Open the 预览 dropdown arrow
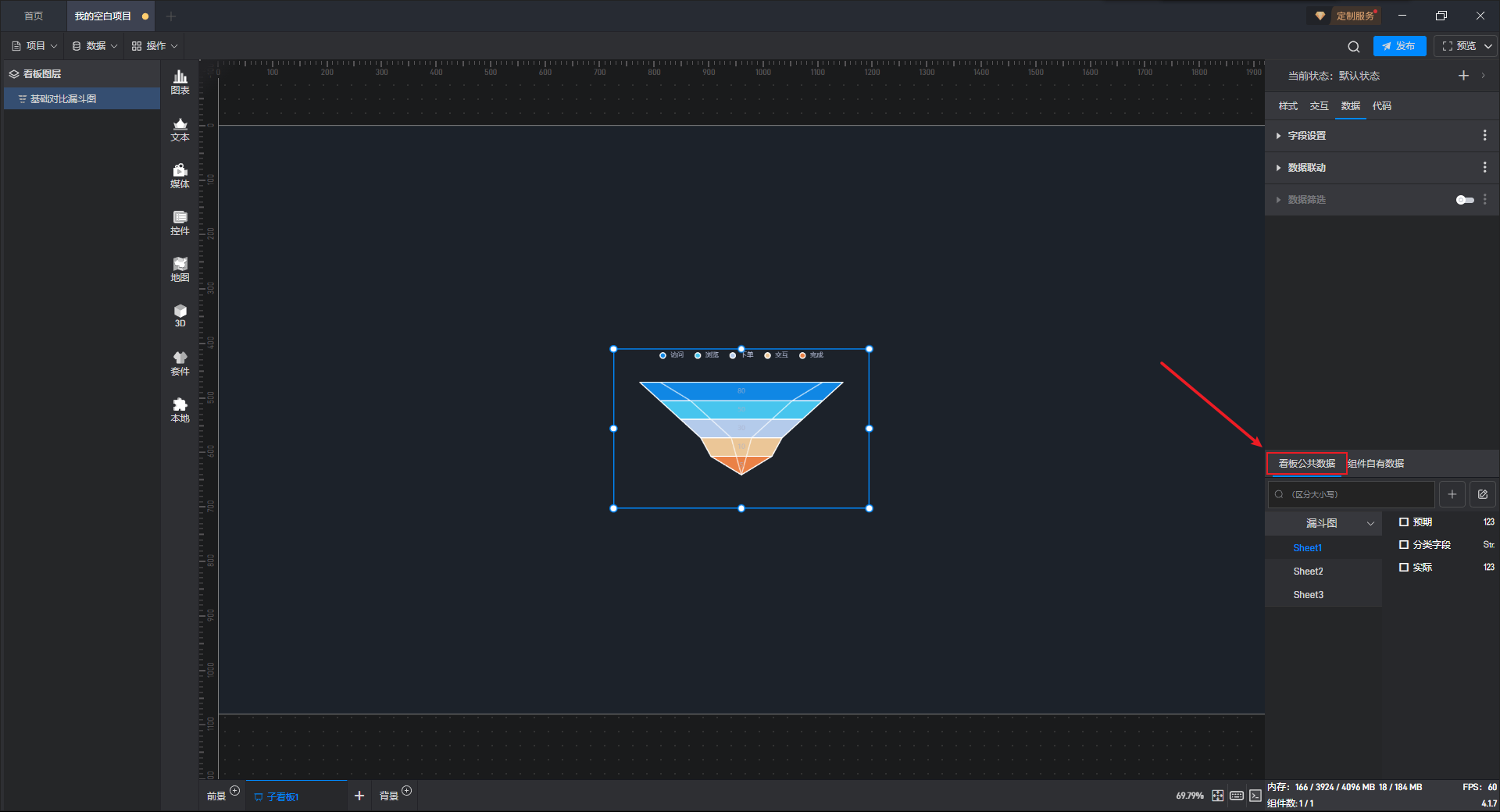Screen dimensions: 1500x812 1488,46
